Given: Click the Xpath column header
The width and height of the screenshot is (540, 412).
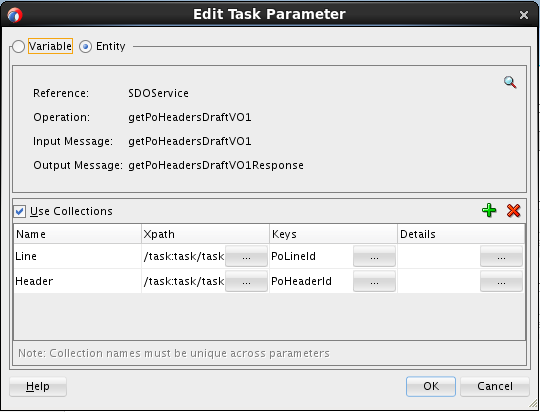Looking at the screenshot, I should pos(206,234).
